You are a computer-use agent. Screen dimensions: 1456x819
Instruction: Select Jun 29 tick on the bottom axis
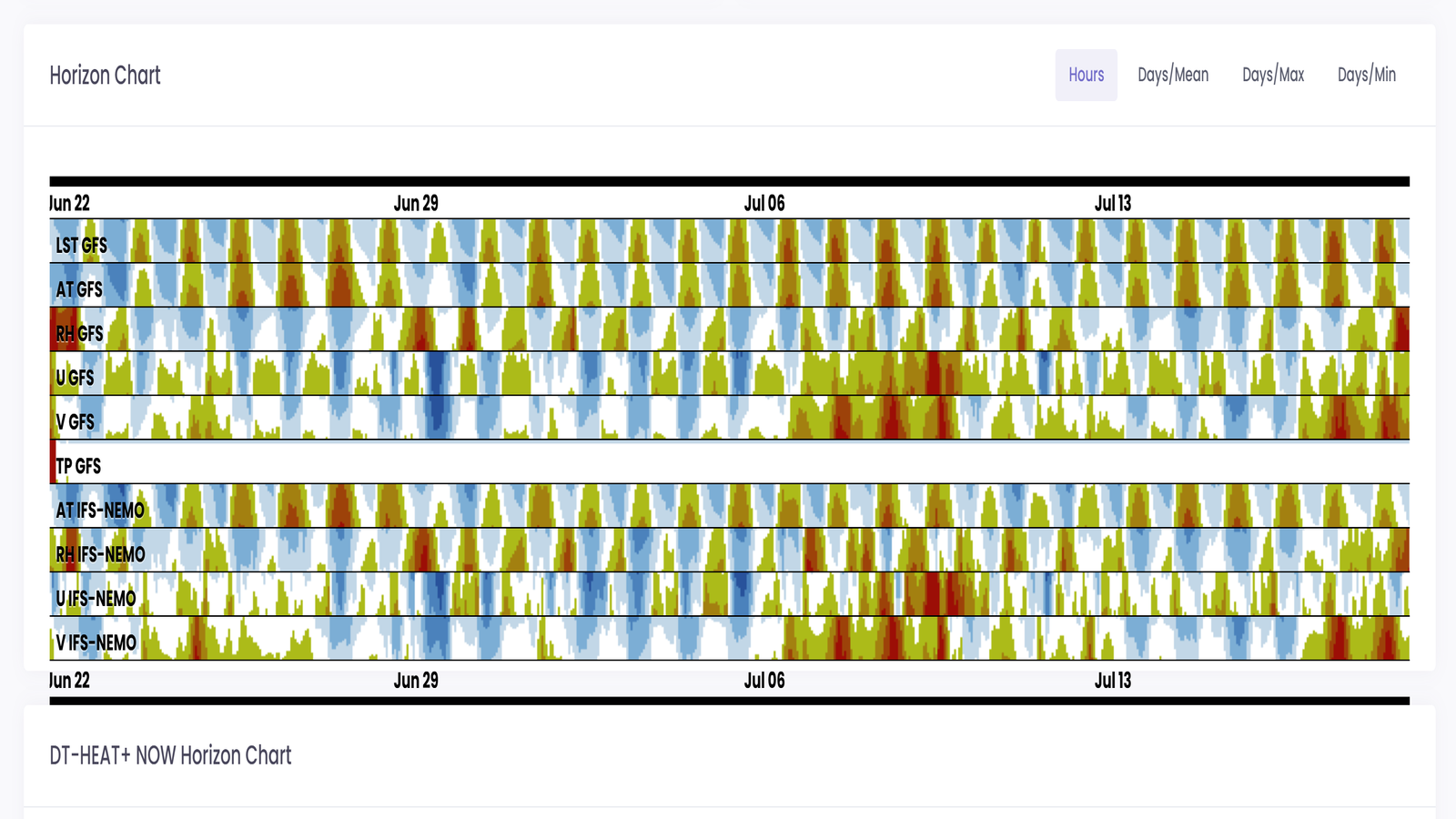point(416,681)
